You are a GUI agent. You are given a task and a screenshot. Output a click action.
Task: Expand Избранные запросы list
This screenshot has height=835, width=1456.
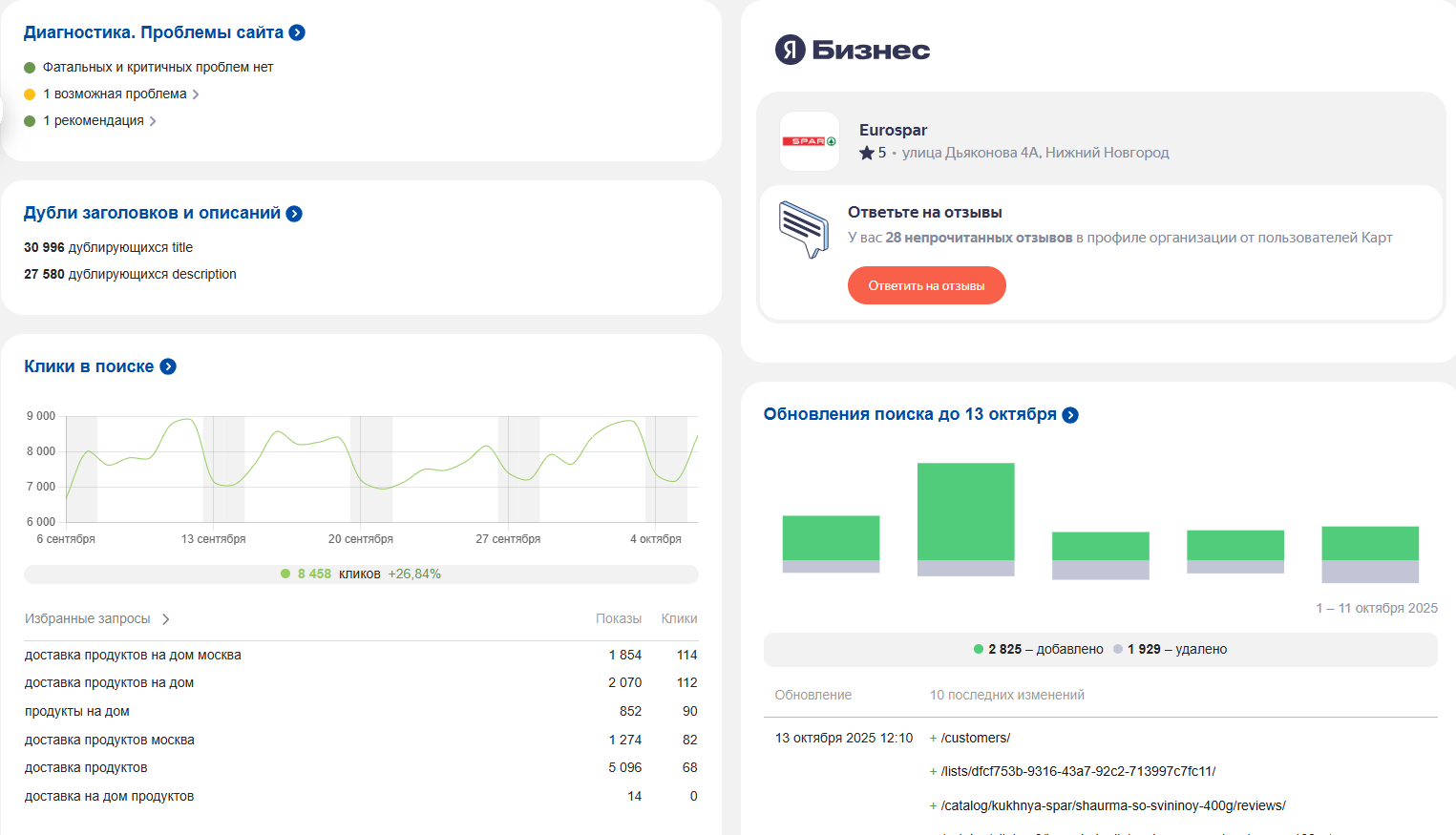pyautogui.click(x=96, y=618)
